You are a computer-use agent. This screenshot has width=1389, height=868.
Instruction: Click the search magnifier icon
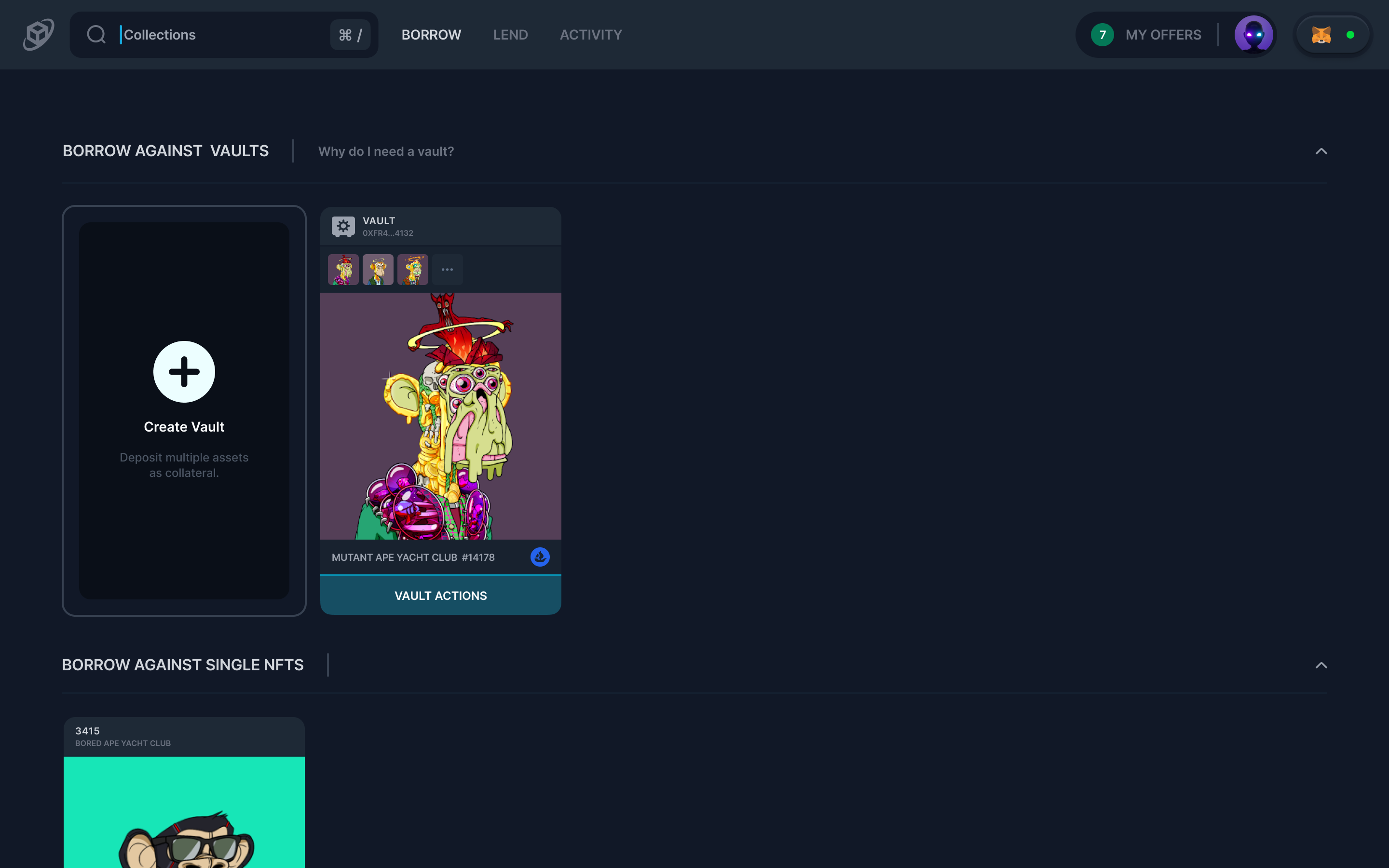point(96,34)
